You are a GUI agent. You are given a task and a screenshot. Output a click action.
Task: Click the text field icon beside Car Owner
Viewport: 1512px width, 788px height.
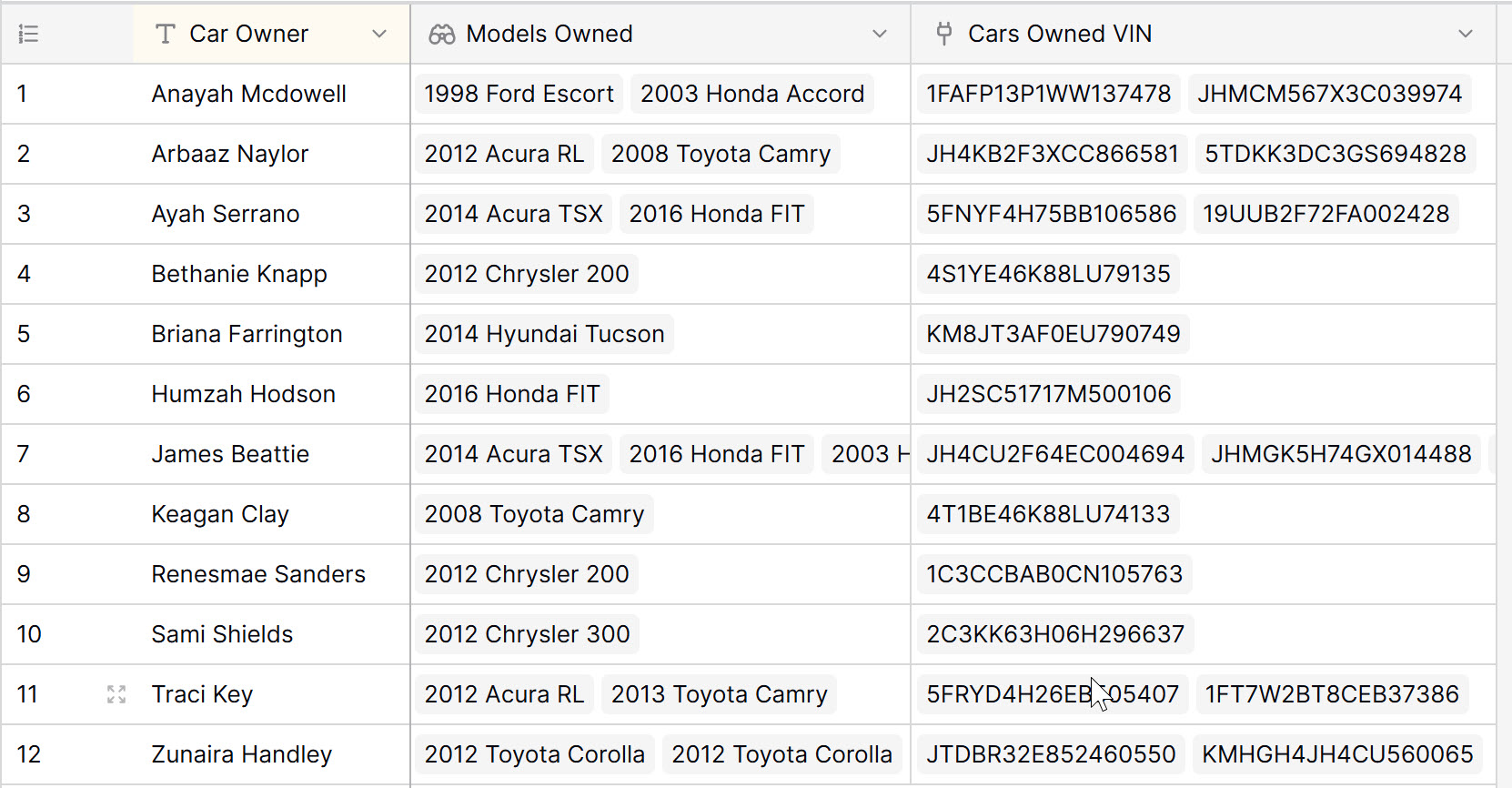click(165, 35)
